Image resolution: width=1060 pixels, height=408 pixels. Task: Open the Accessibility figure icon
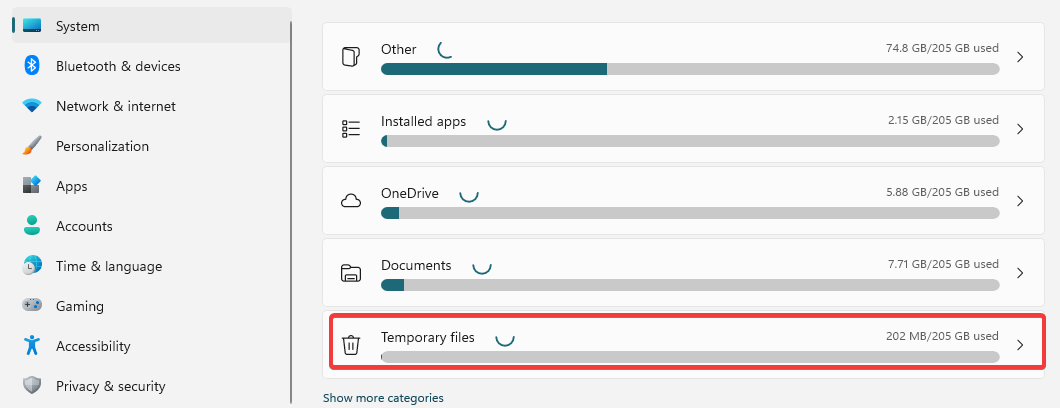[x=32, y=345]
